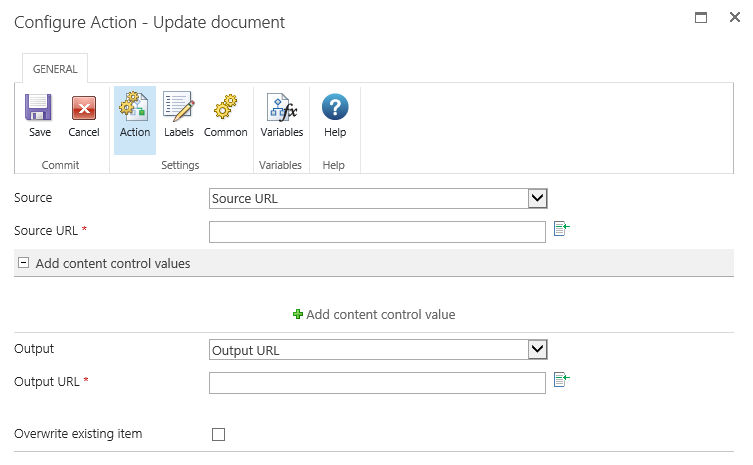
Task: Open the Variables icon
Action: (281, 108)
